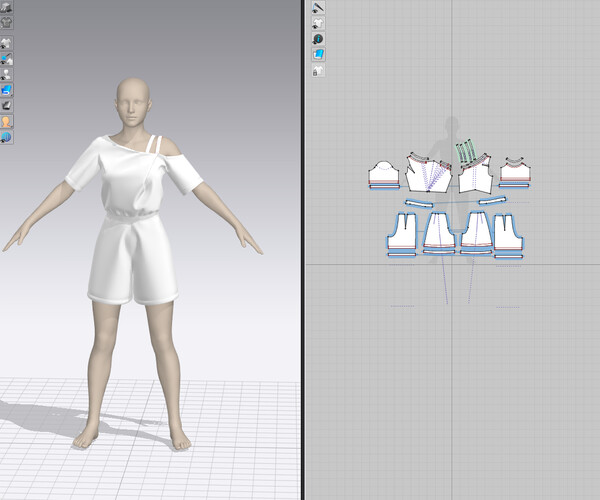
Task: Open the blue texture surface render style icon
Action: (6, 90)
